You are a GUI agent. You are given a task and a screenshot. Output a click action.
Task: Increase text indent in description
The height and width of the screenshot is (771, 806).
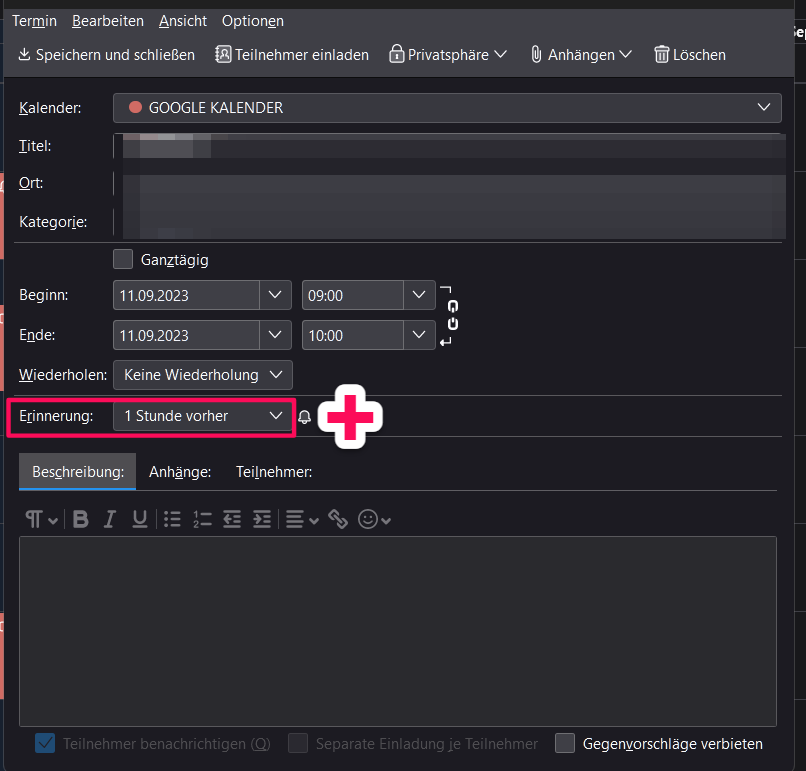click(262, 519)
